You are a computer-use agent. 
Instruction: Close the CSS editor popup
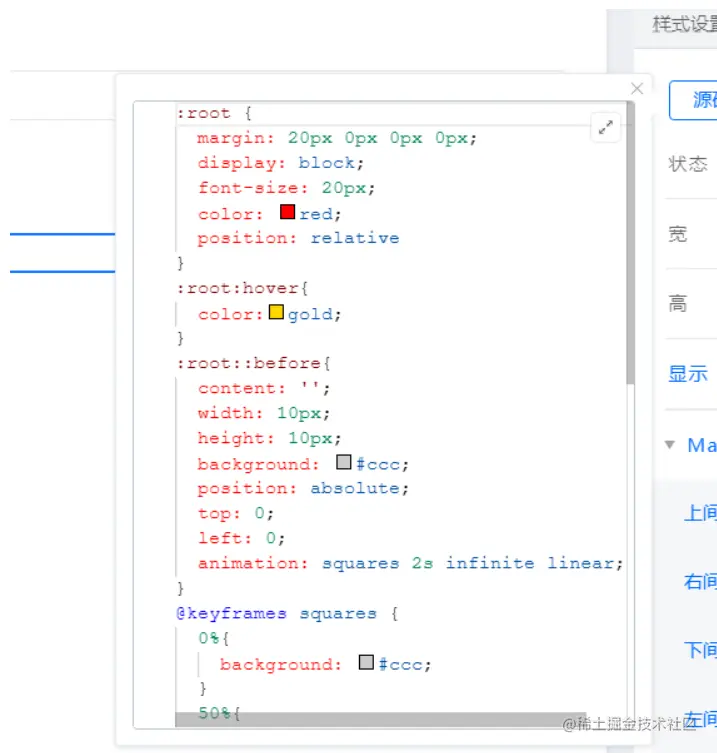[x=637, y=88]
